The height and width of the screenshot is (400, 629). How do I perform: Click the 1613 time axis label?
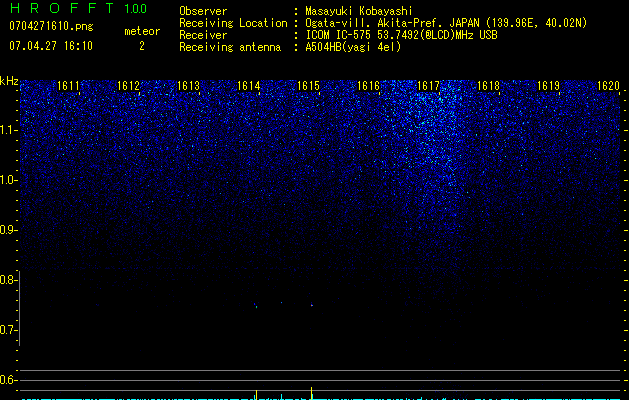click(x=189, y=86)
